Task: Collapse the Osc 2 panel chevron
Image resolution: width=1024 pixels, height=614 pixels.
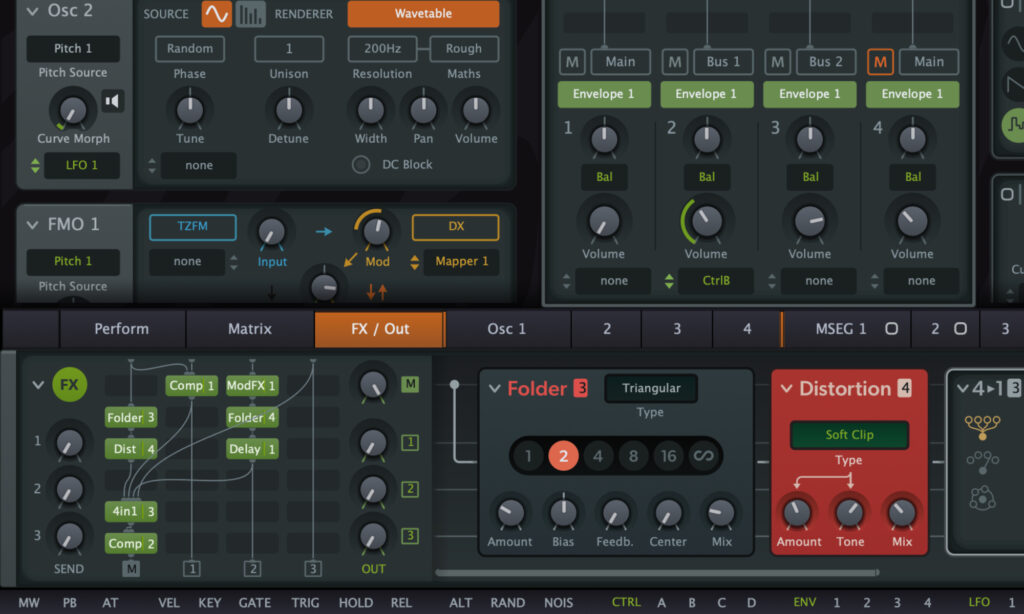Action: pyautogui.click(x=31, y=12)
